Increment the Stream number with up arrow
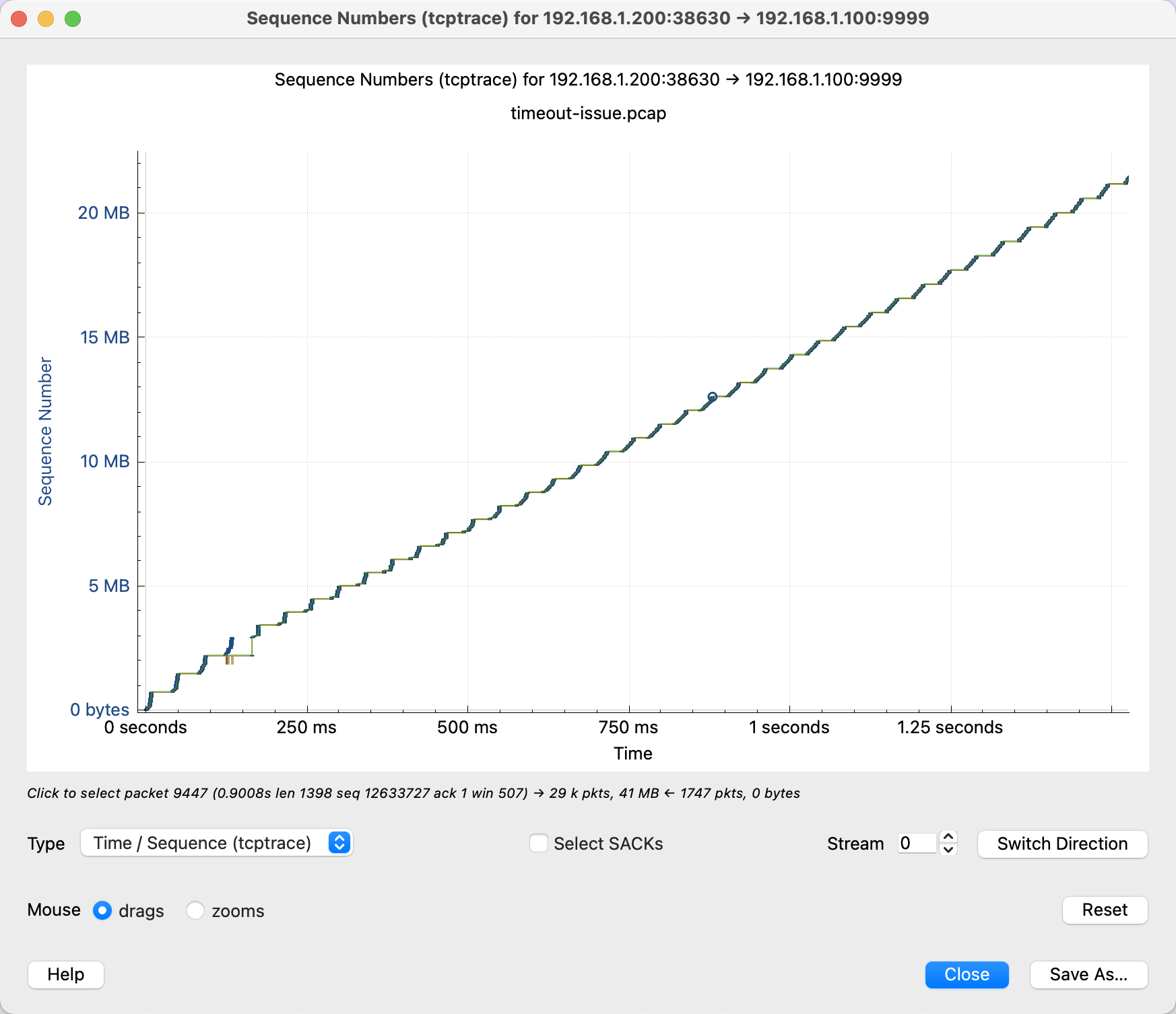Screen dimensions: 1176x1014 pyautogui.click(x=948, y=837)
